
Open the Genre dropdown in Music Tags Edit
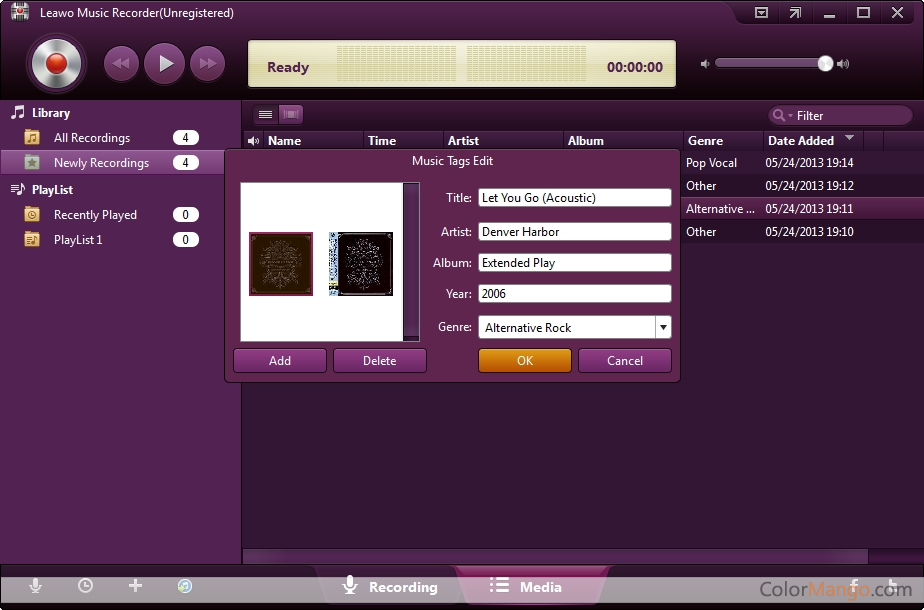click(x=662, y=327)
